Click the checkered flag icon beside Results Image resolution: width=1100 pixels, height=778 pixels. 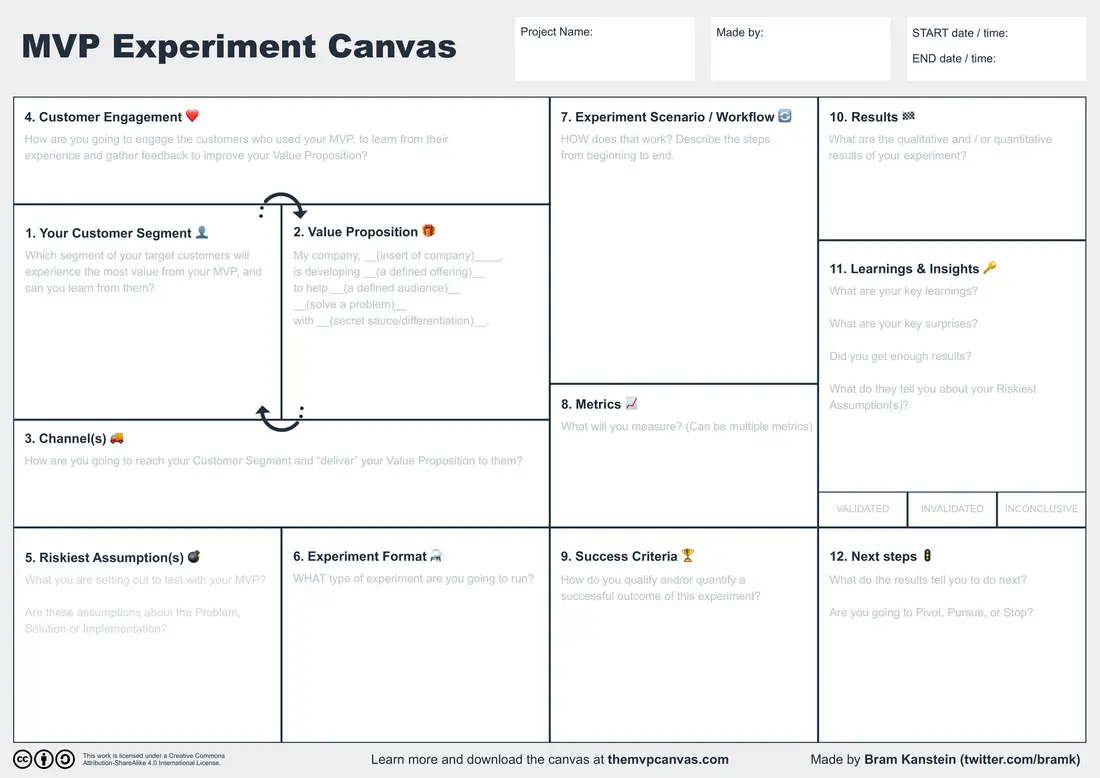point(908,116)
